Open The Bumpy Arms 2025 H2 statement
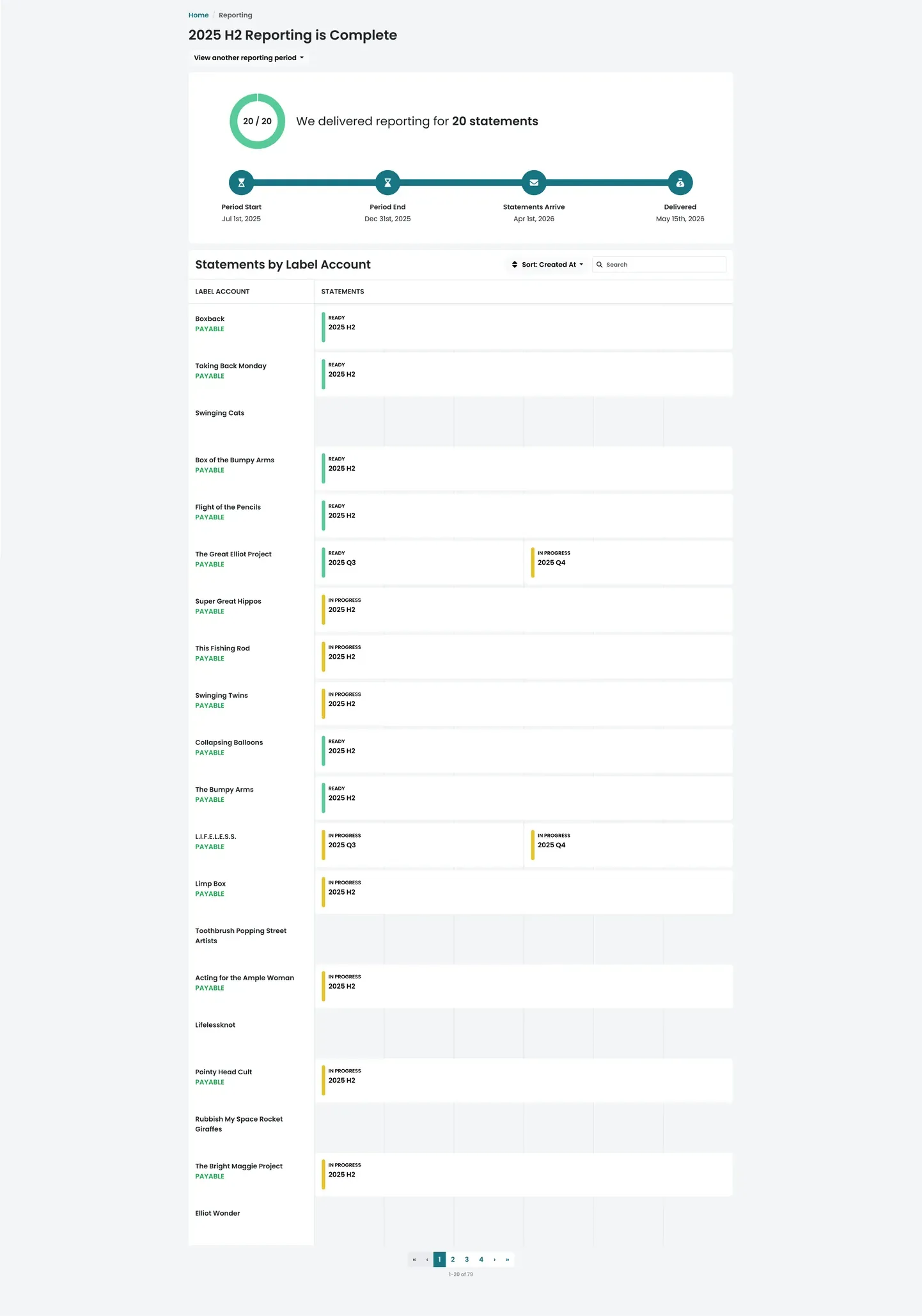Screen dimensions: 922x1316 point(524,798)
